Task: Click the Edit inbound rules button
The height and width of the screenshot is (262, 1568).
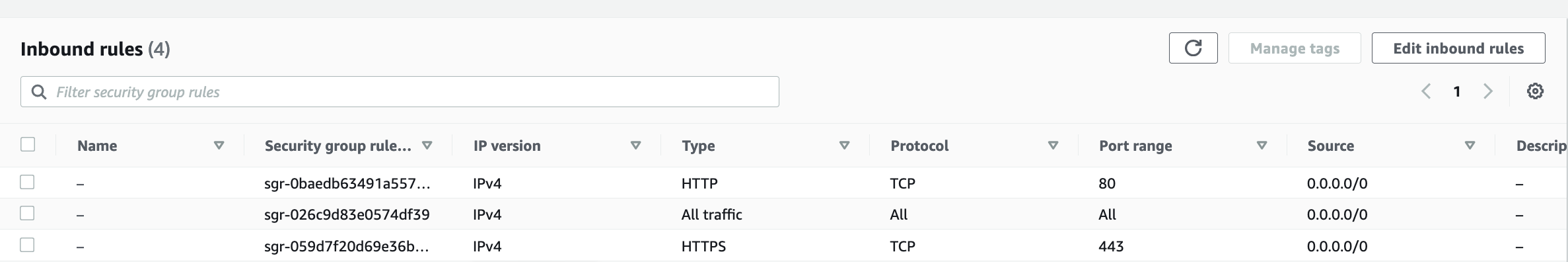Action: pos(1458,48)
